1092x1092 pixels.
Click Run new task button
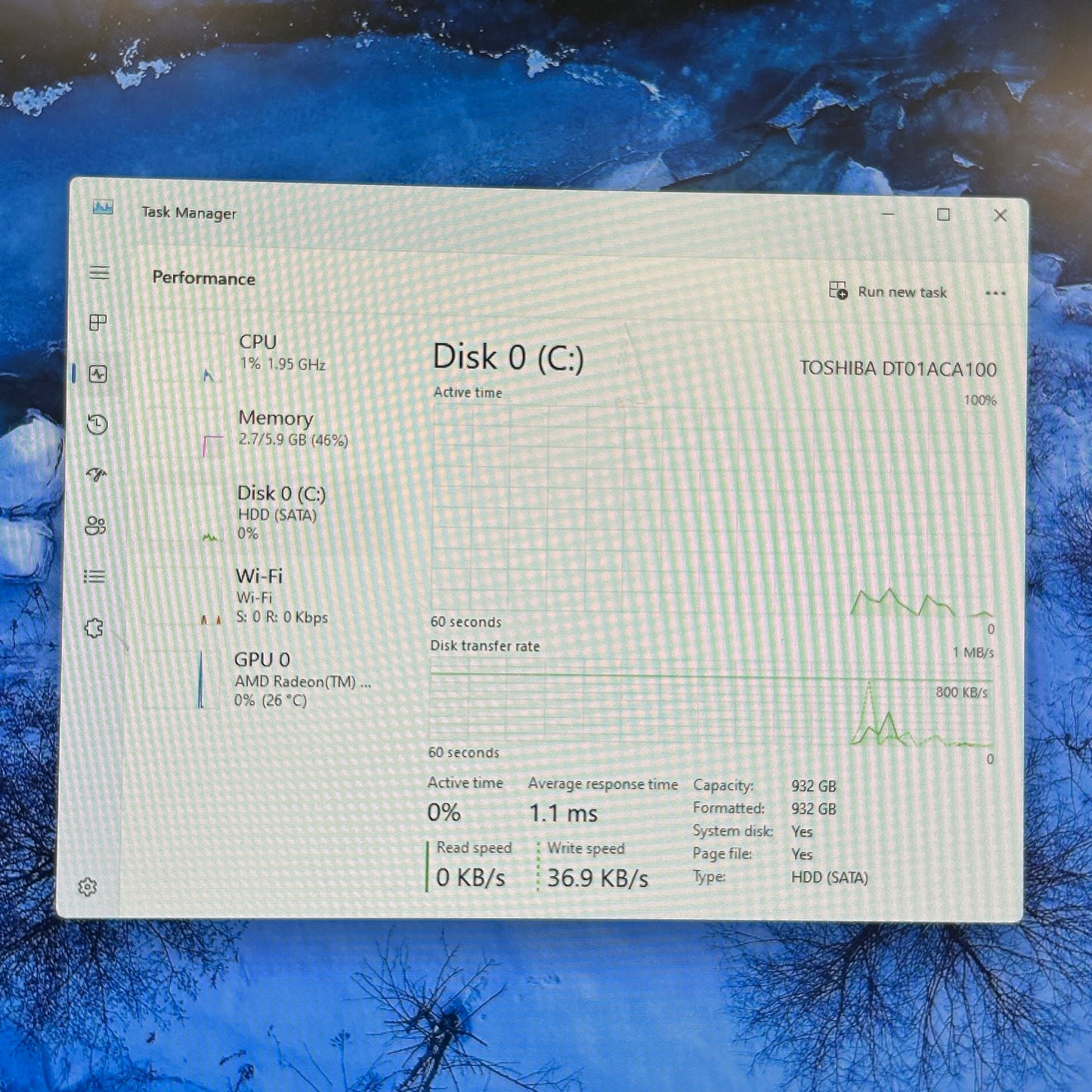click(888, 292)
